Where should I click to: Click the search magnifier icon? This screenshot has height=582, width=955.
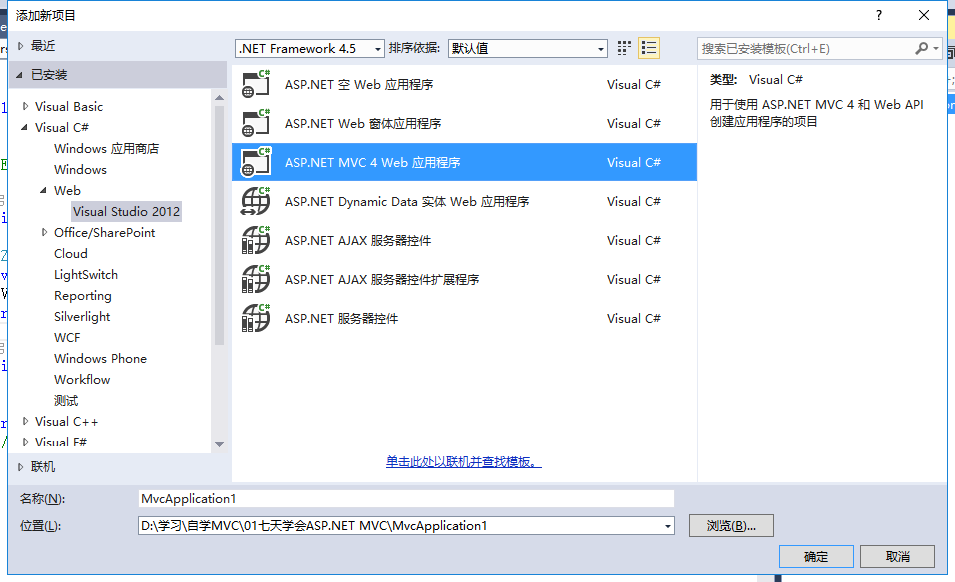922,48
